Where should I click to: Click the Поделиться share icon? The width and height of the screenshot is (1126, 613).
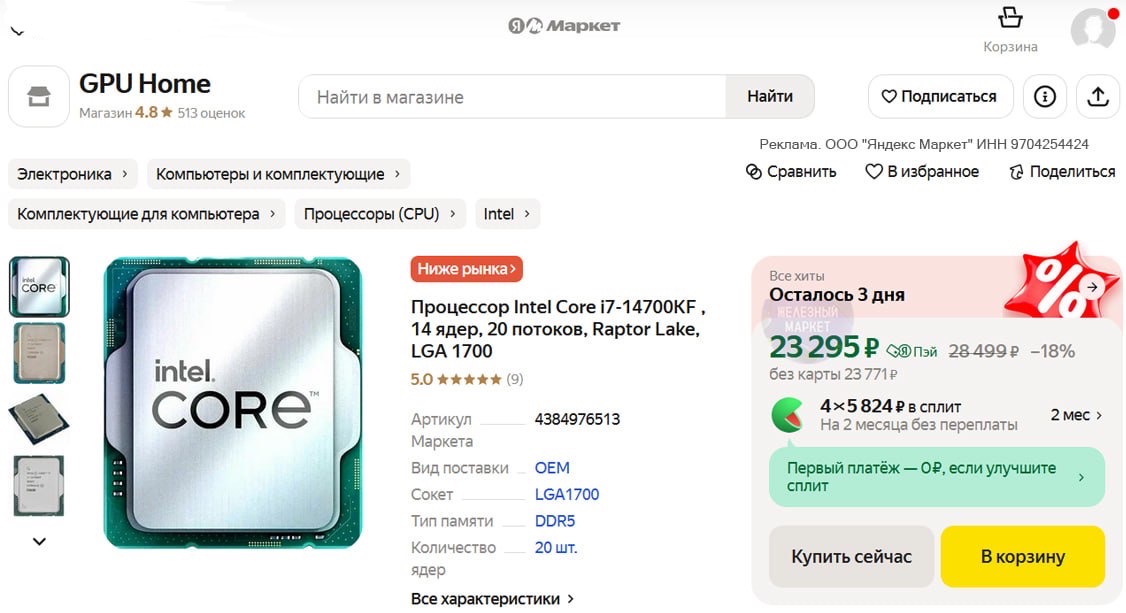coord(1017,172)
